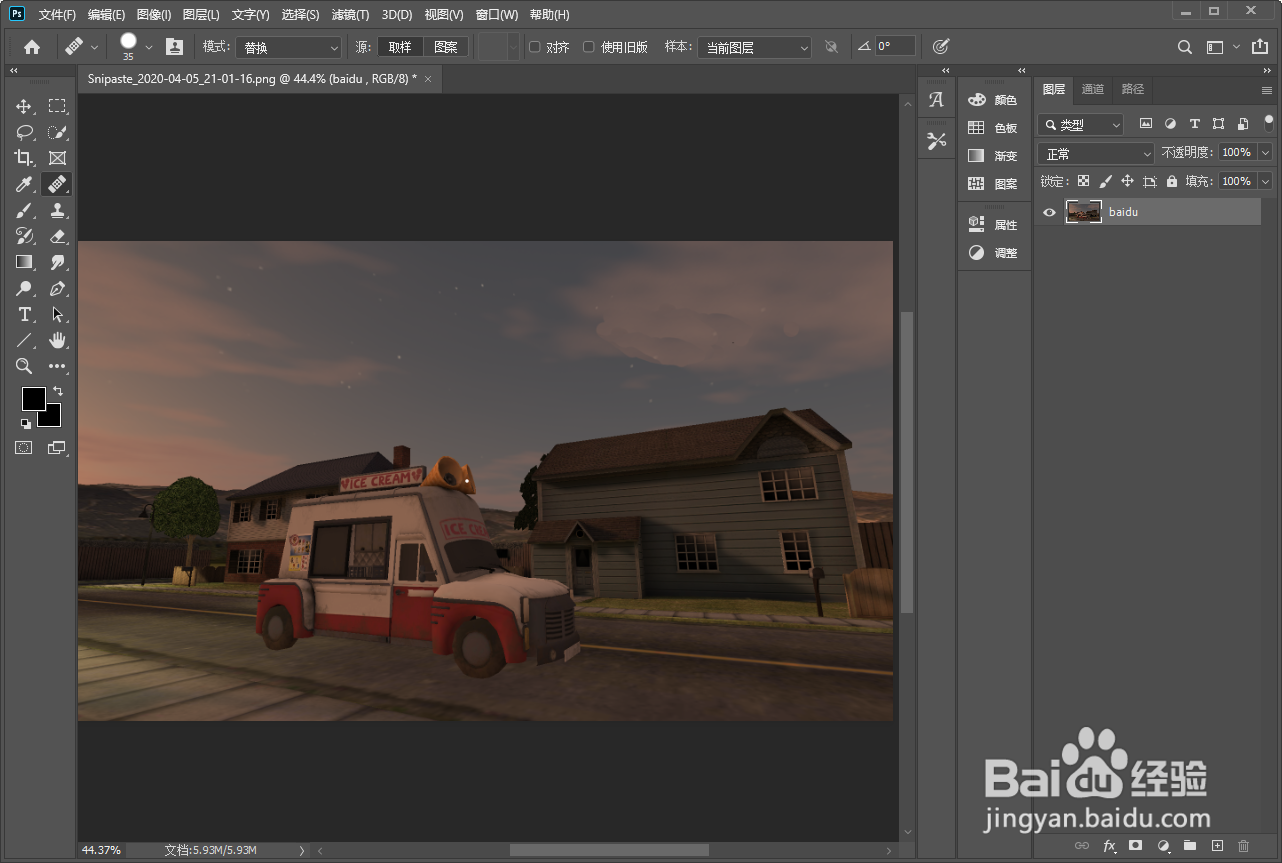
Task: Open the 样本 dropdown showing 当前图层
Action: coord(754,47)
